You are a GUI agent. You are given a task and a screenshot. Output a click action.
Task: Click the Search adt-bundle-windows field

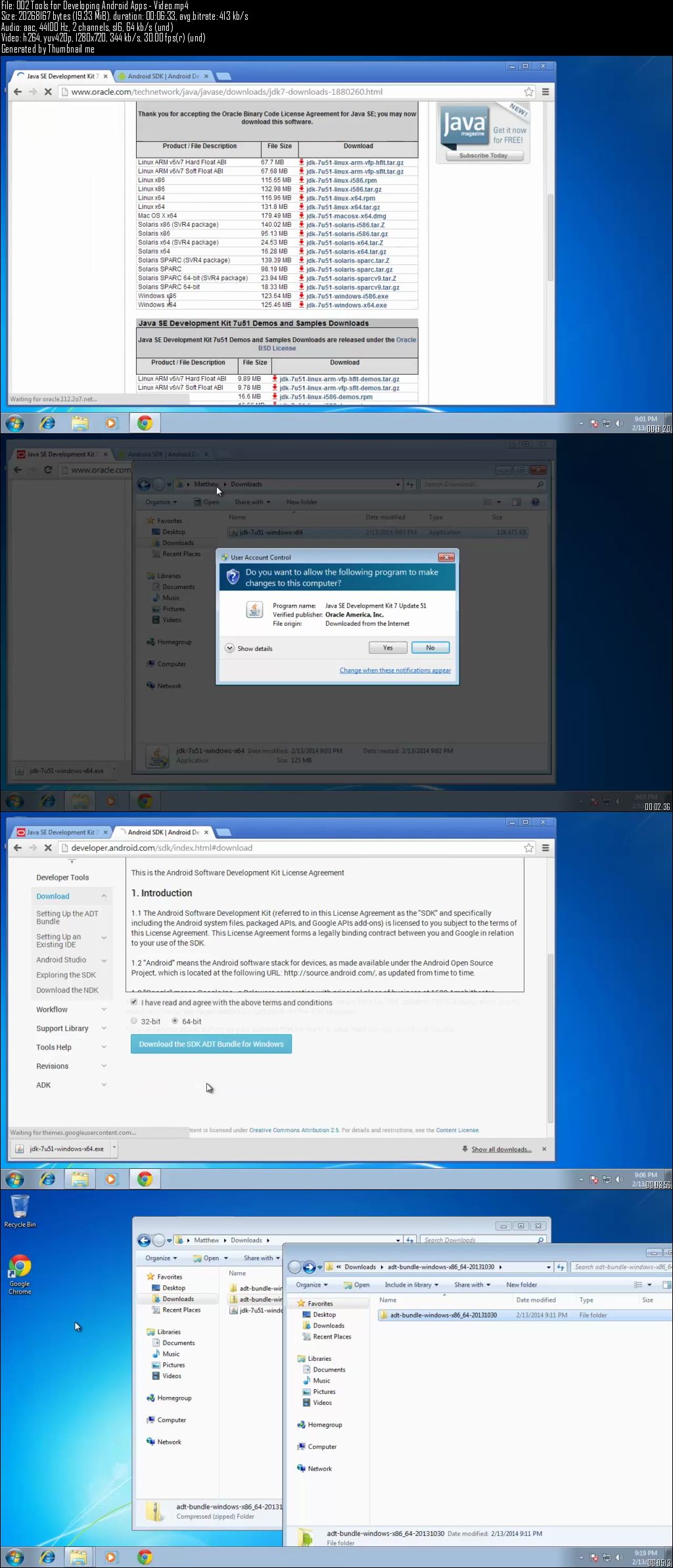point(621,1267)
